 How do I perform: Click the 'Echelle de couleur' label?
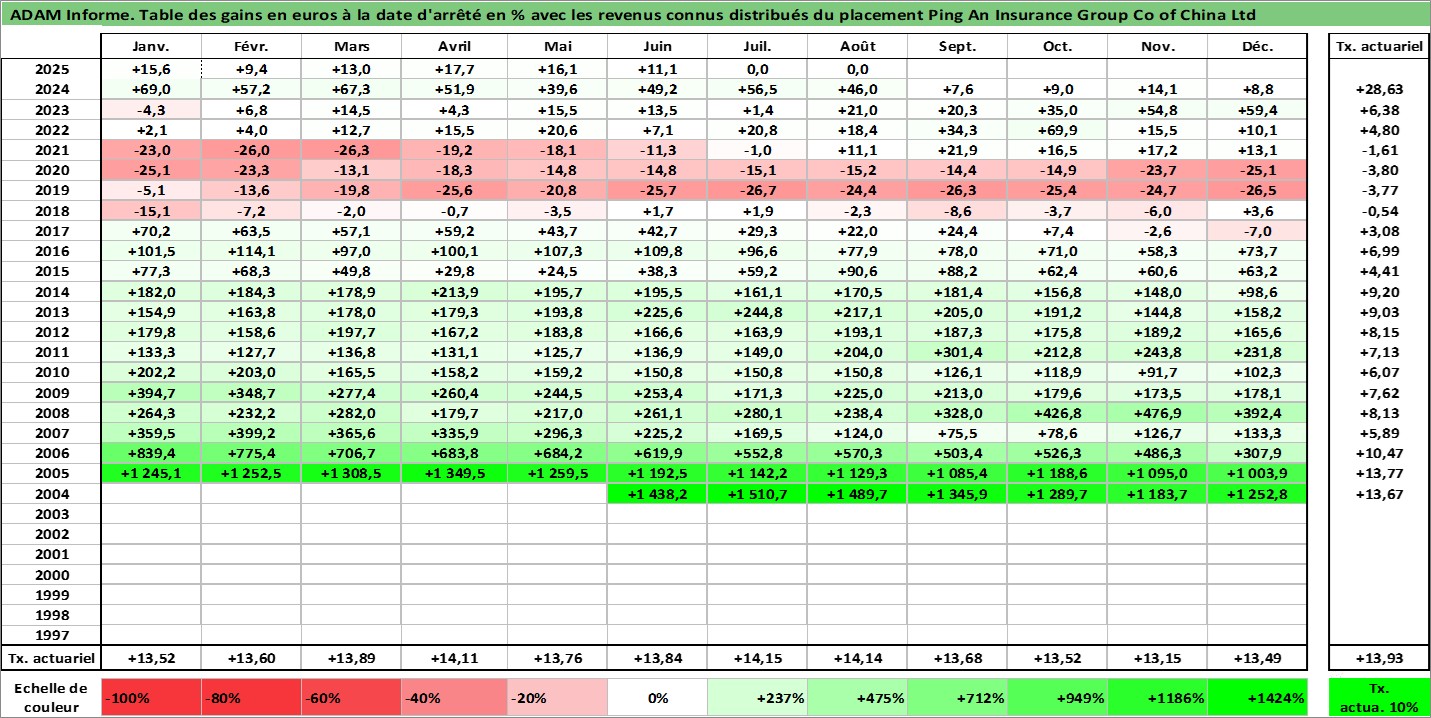(51, 698)
